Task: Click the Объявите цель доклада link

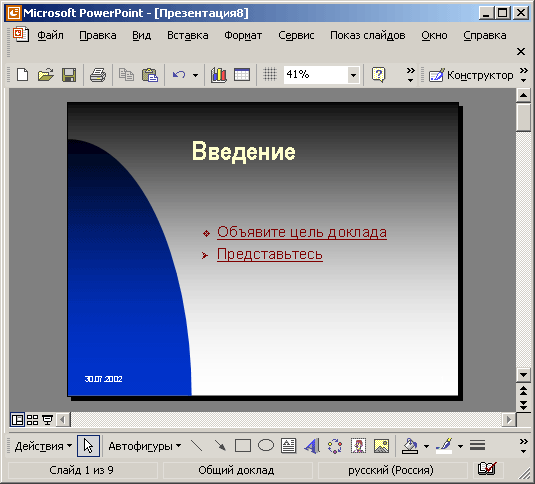Action: (x=302, y=232)
